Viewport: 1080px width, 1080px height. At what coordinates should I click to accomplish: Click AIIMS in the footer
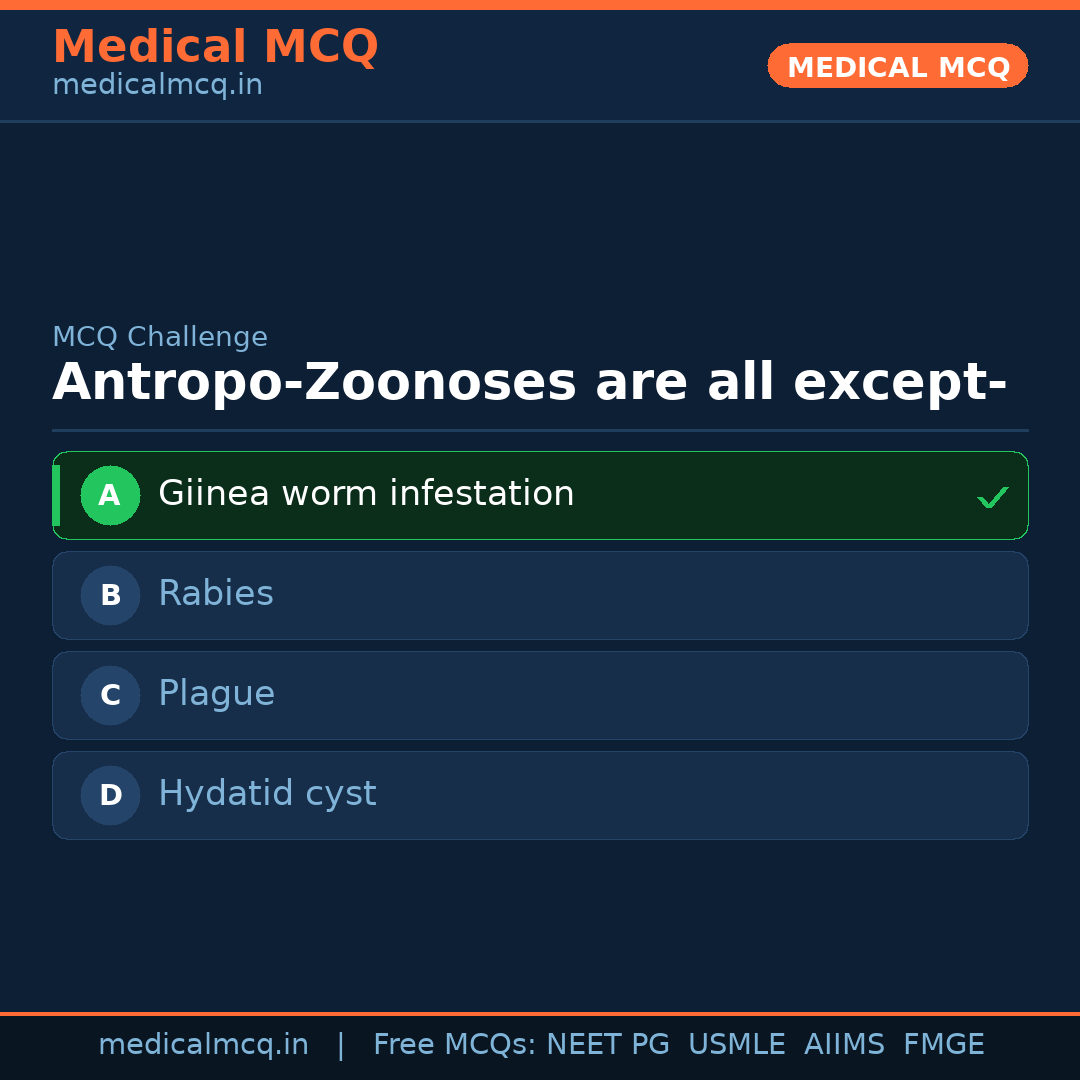tap(844, 1045)
